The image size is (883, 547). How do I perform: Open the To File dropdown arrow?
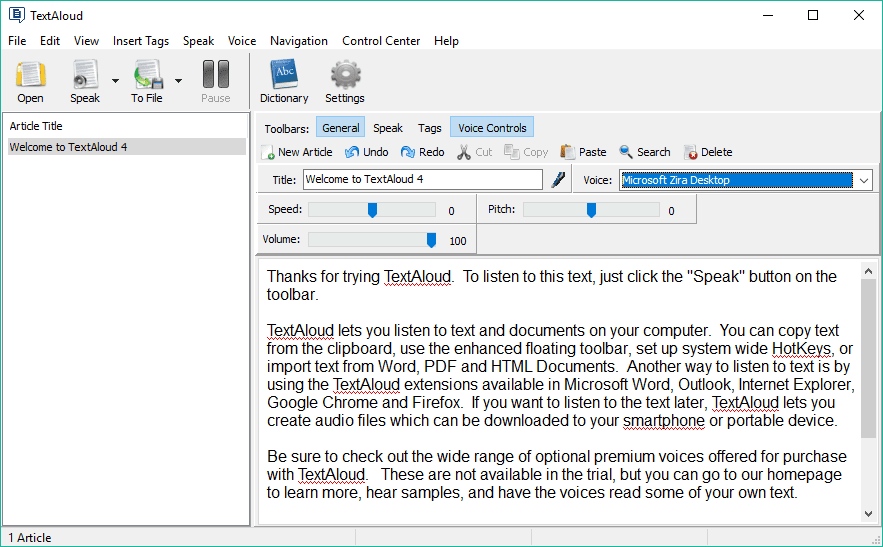(179, 81)
